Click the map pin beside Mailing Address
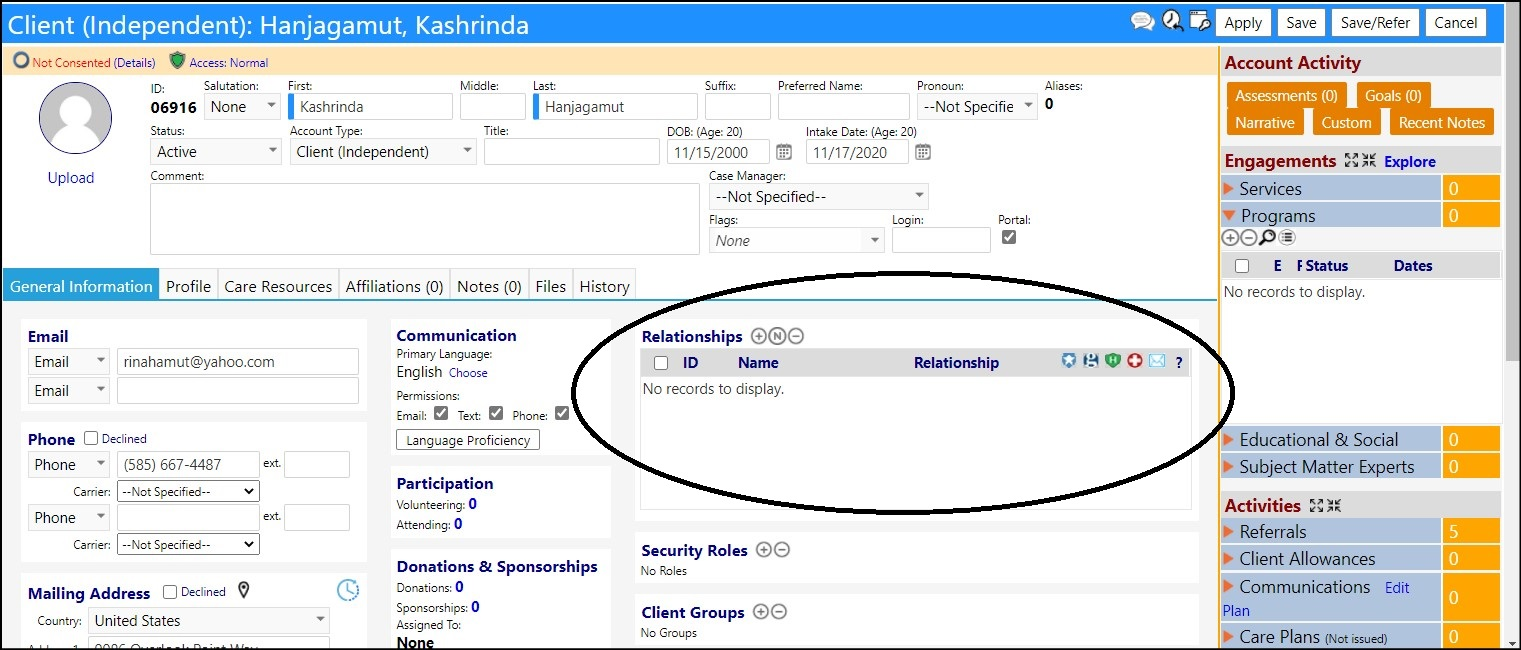 pos(243,591)
